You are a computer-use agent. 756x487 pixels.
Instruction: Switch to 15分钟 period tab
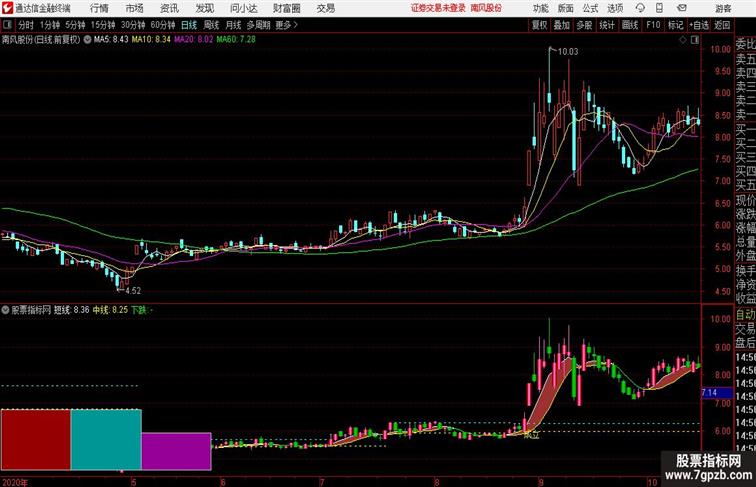[103, 25]
